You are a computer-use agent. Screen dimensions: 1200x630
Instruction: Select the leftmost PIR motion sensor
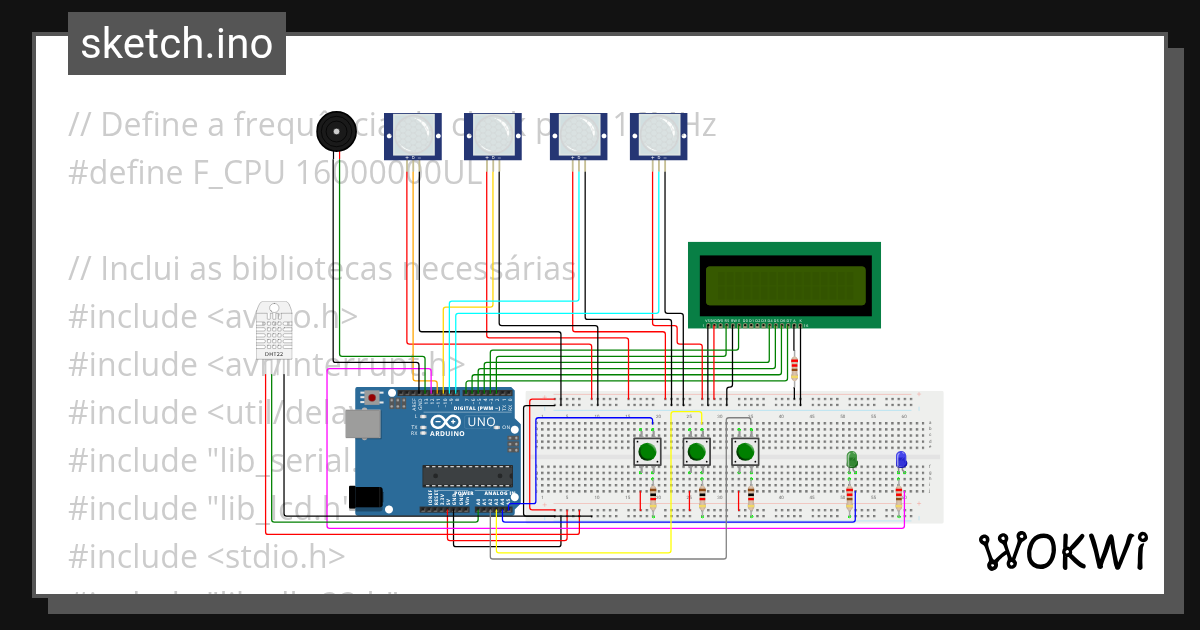coord(412,135)
